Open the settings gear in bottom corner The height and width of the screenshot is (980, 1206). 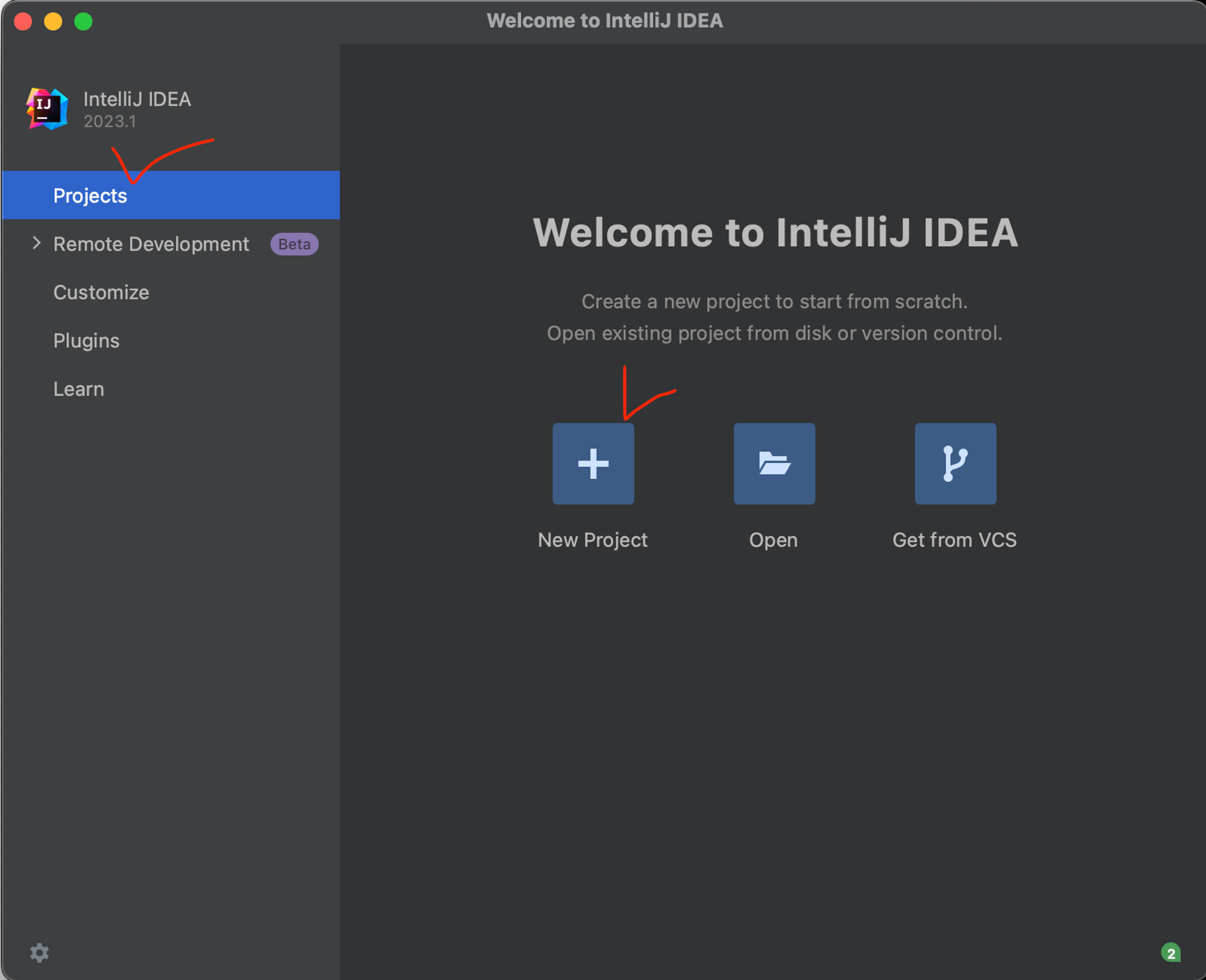(x=40, y=953)
